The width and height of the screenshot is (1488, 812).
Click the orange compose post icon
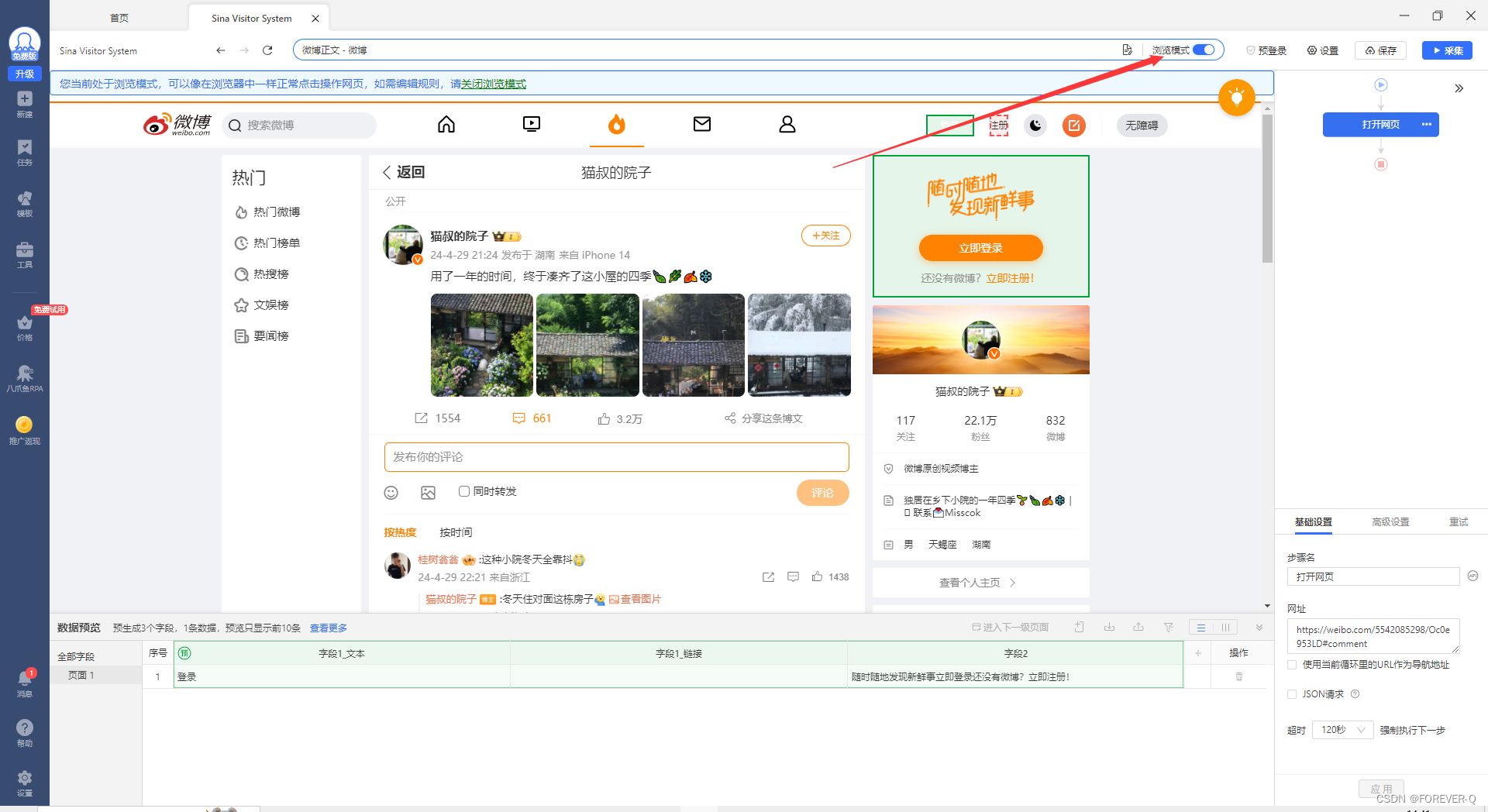pyautogui.click(x=1074, y=125)
